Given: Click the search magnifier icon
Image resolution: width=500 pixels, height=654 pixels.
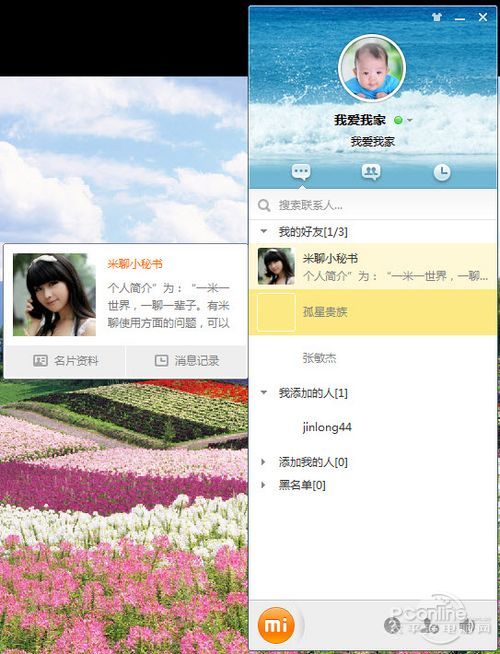Looking at the screenshot, I should tap(264, 205).
